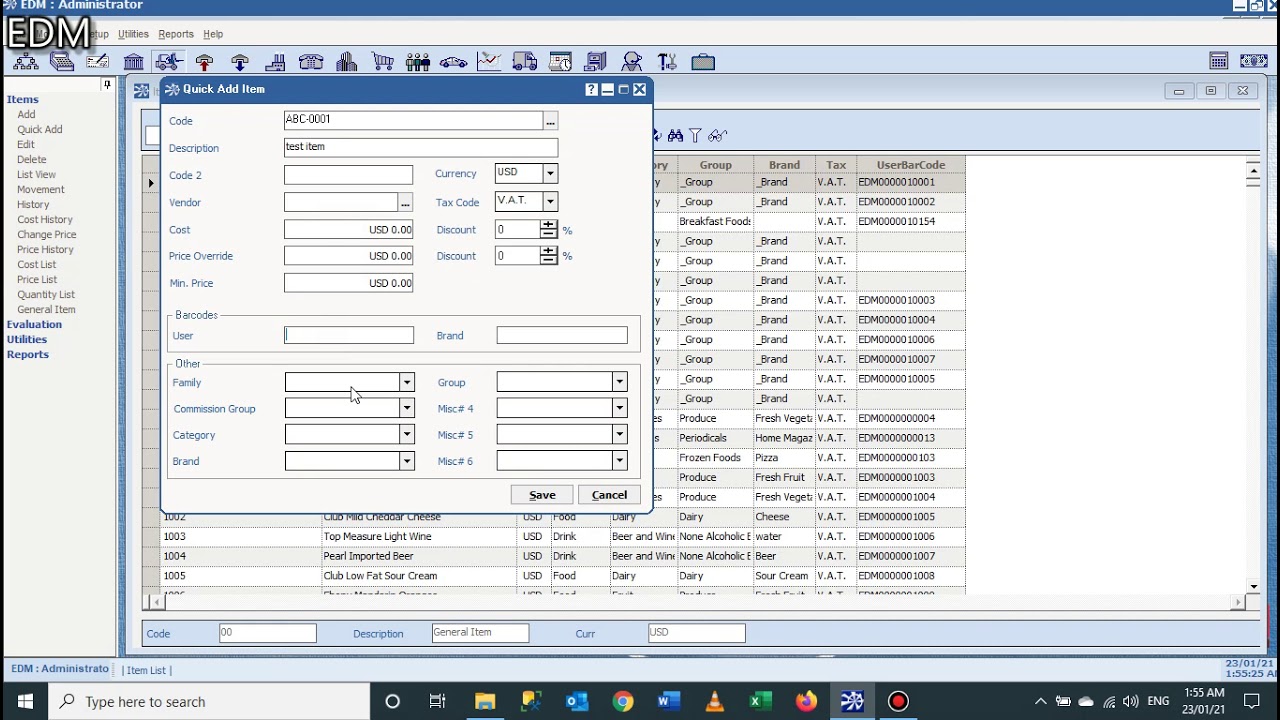Save the new item
The width and height of the screenshot is (1280, 720).
(x=542, y=495)
